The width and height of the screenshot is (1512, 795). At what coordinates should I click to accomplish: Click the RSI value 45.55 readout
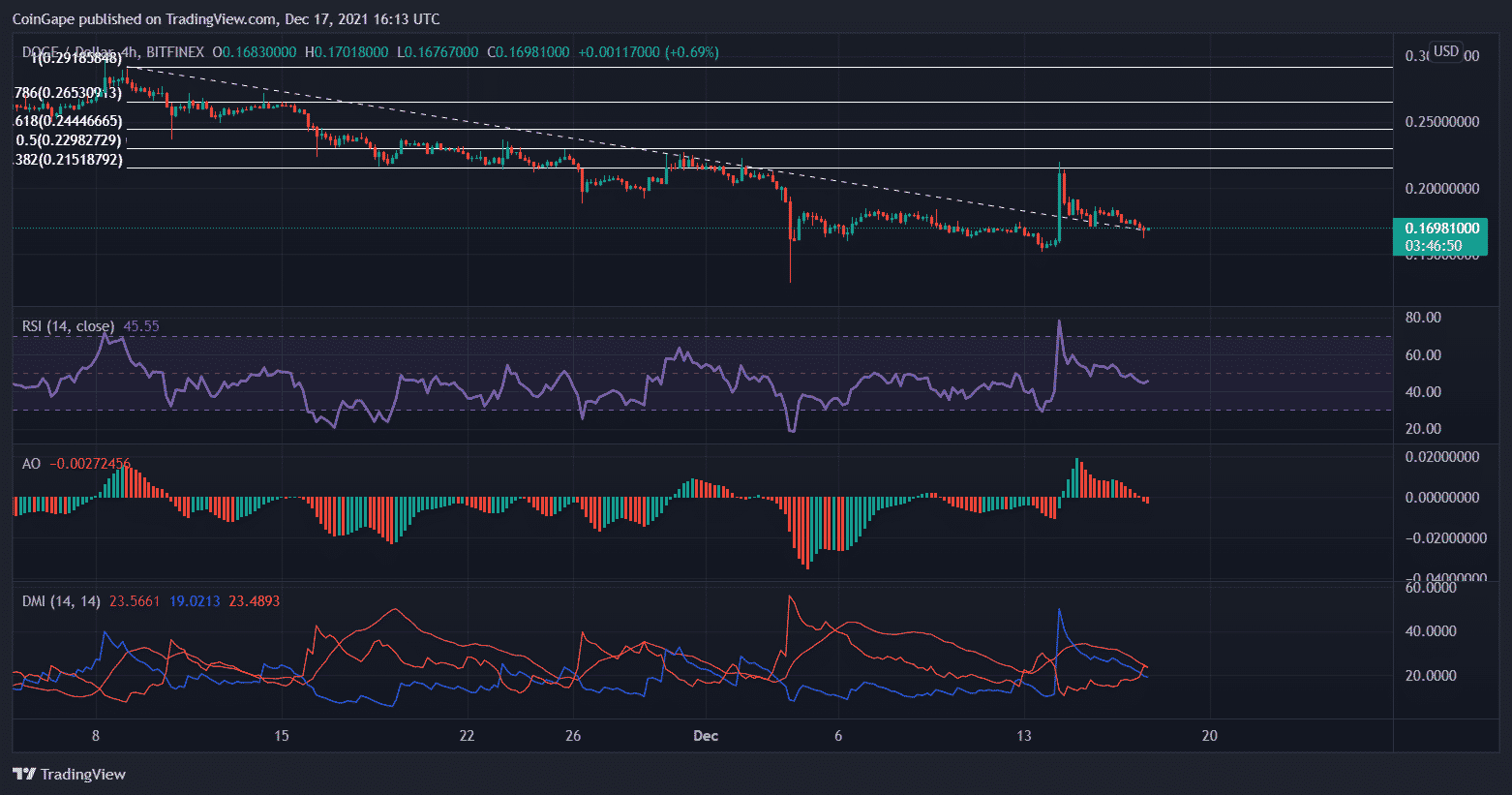click(x=141, y=326)
